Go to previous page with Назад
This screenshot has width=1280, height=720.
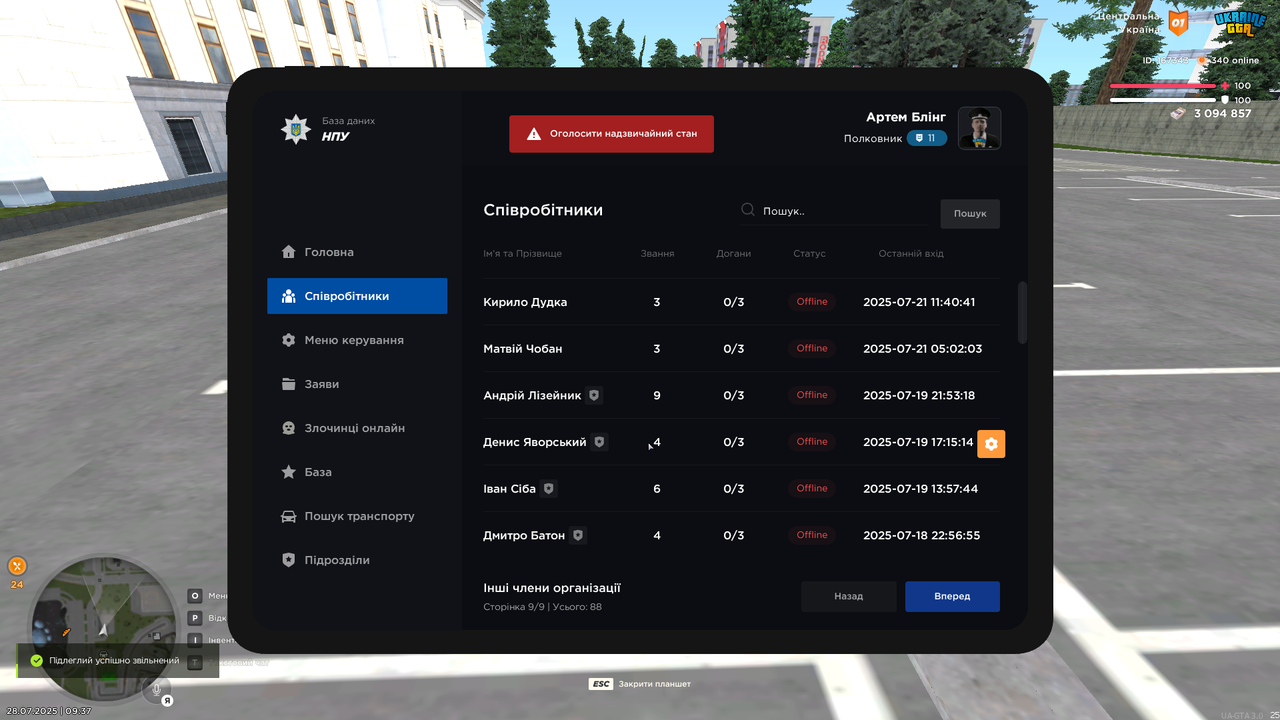(849, 596)
